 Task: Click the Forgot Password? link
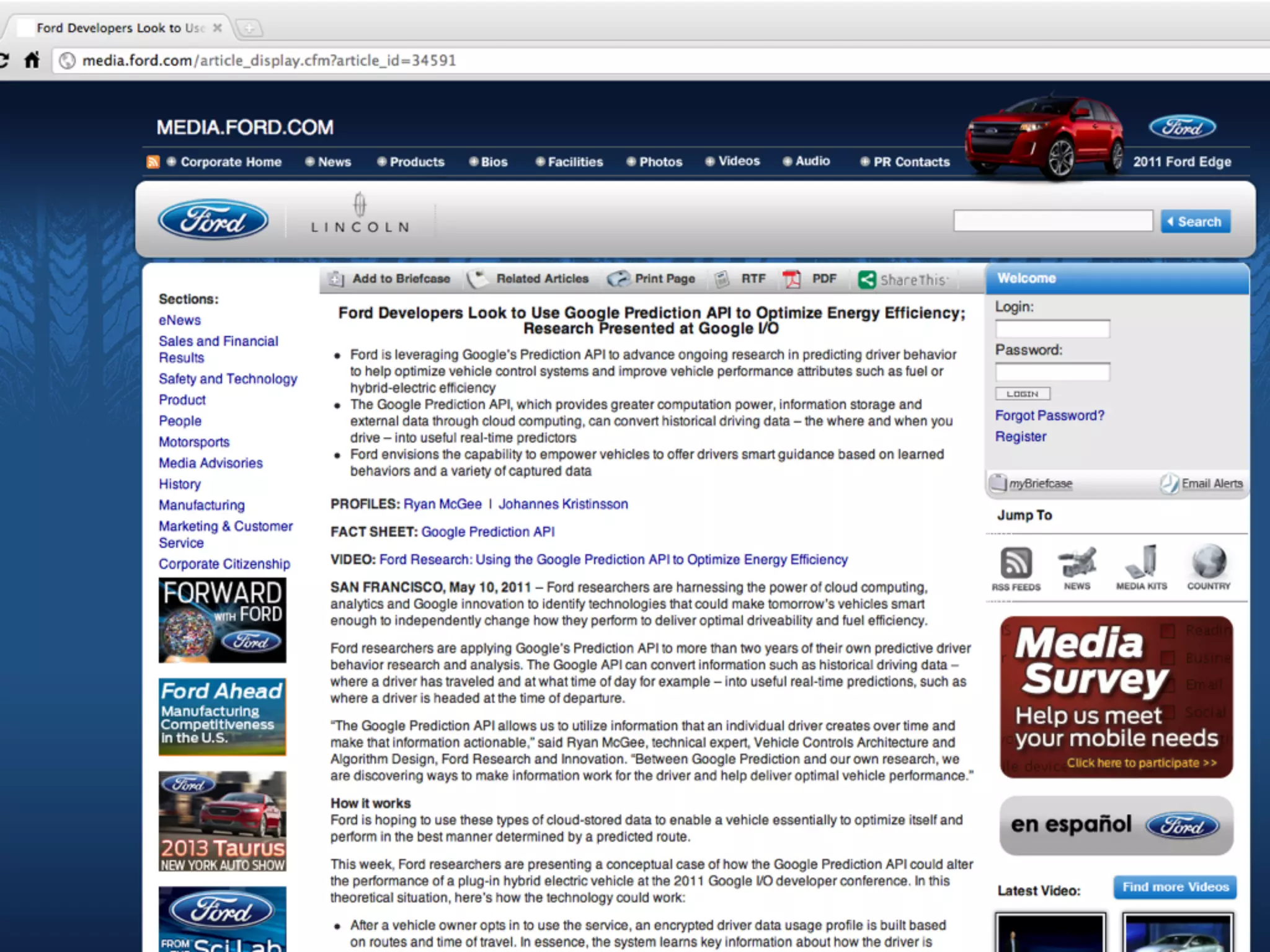tap(1050, 415)
